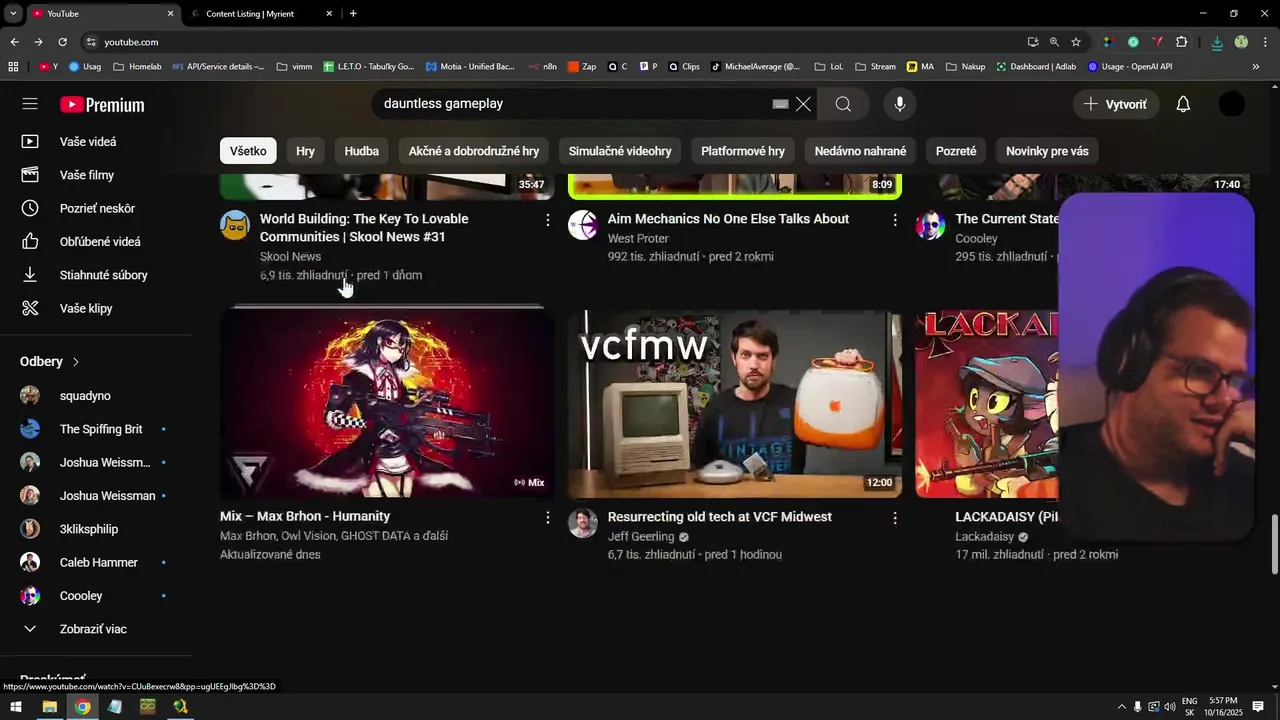Switch to Content Listing | Myrient tab
Screen dimensions: 1280x720
coord(260,14)
